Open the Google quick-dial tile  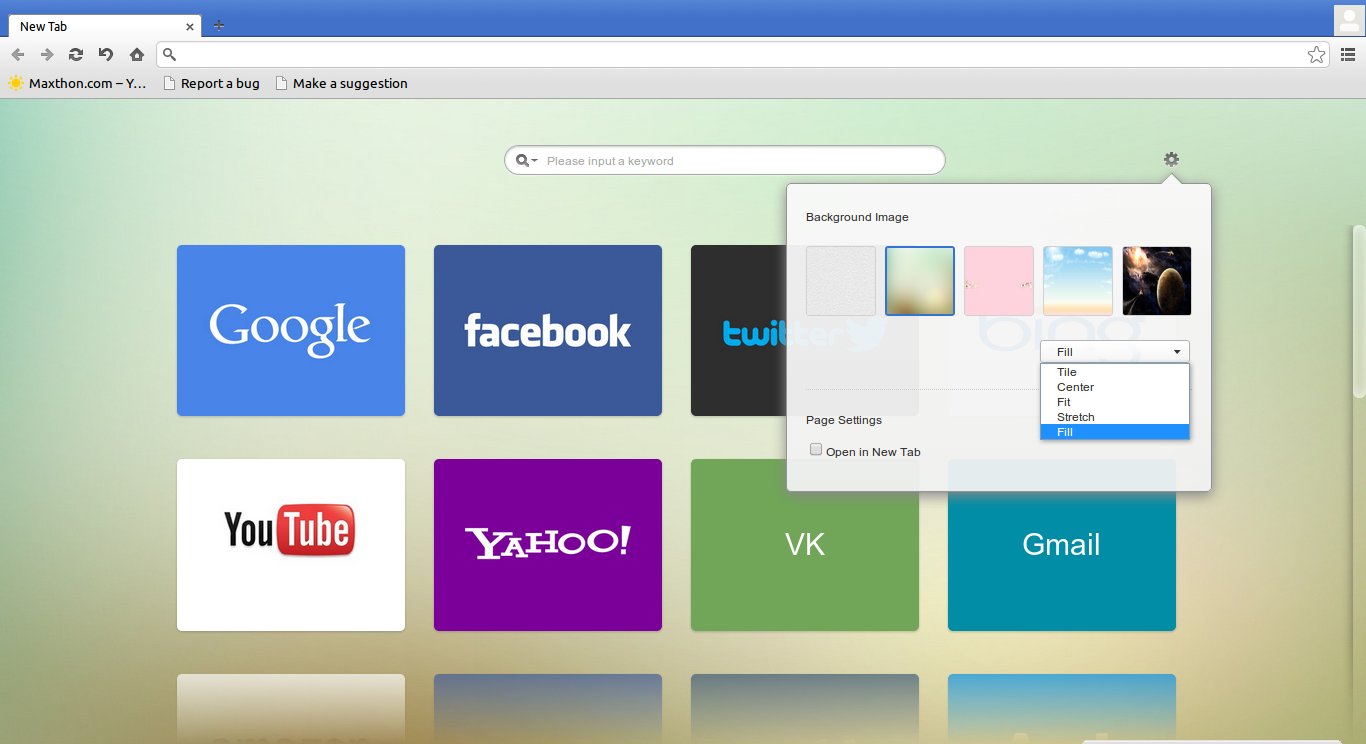pyautogui.click(x=291, y=330)
